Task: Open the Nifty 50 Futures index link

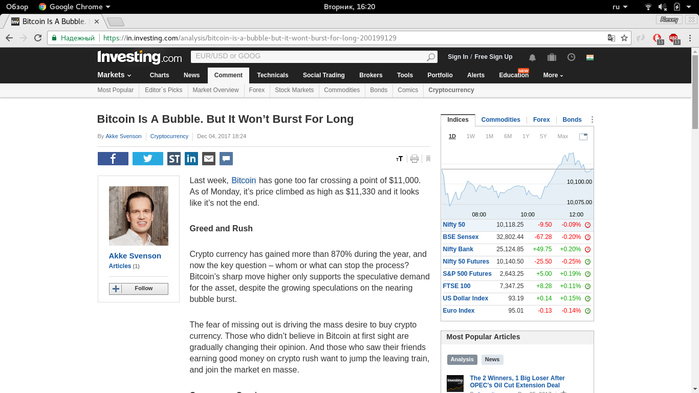Action: click(466, 262)
